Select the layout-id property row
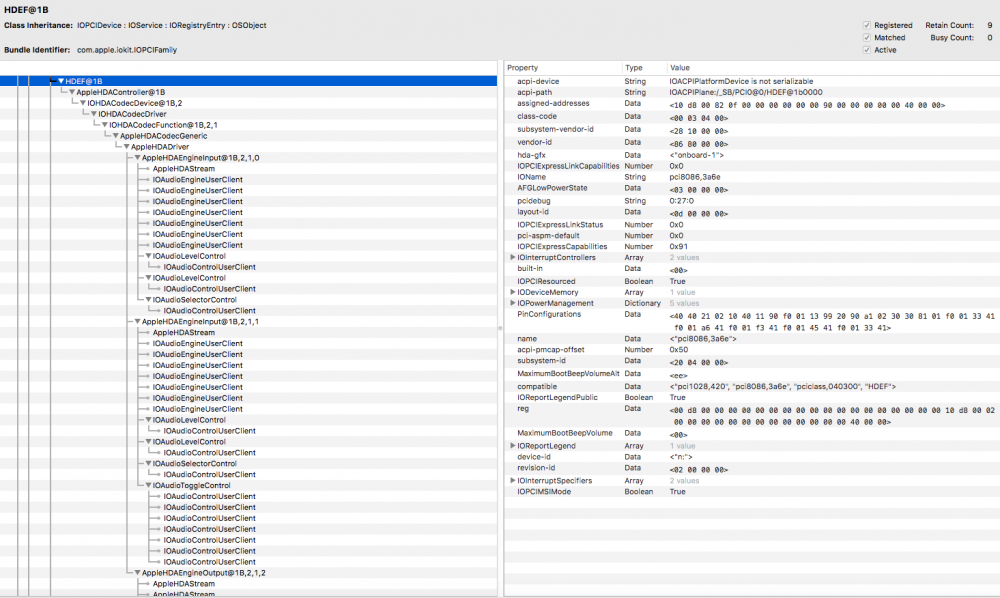The height and width of the screenshot is (598, 1000). pos(752,212)
